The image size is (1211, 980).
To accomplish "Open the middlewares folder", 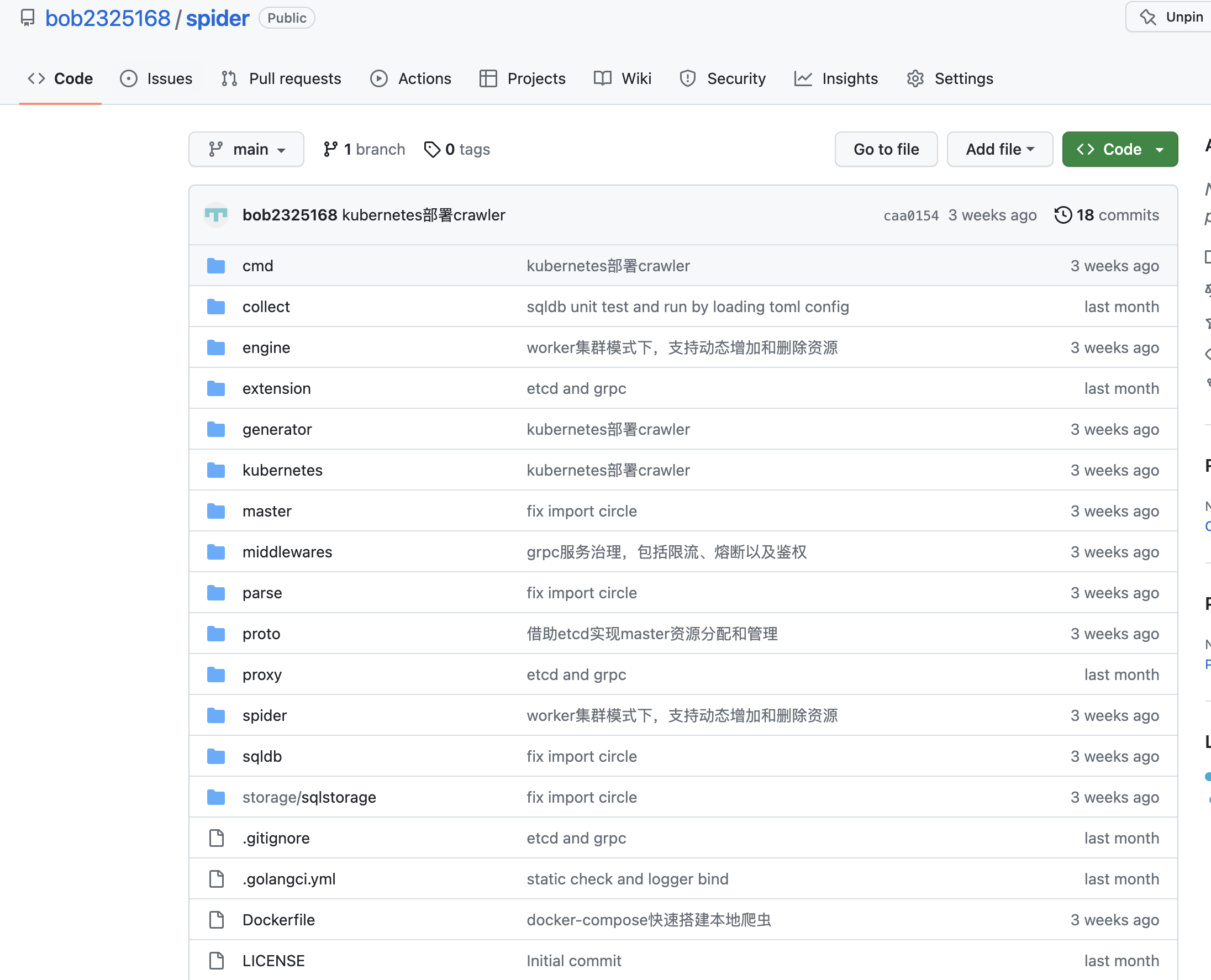I will (x=287, y=551).
